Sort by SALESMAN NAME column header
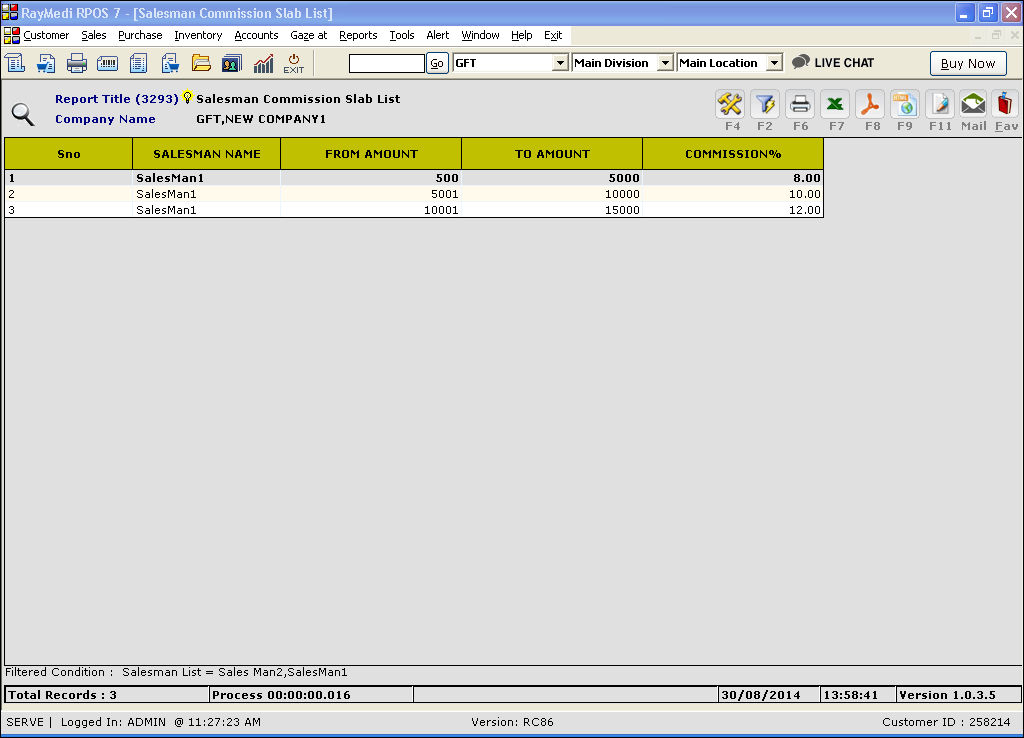 click(206, 154)
